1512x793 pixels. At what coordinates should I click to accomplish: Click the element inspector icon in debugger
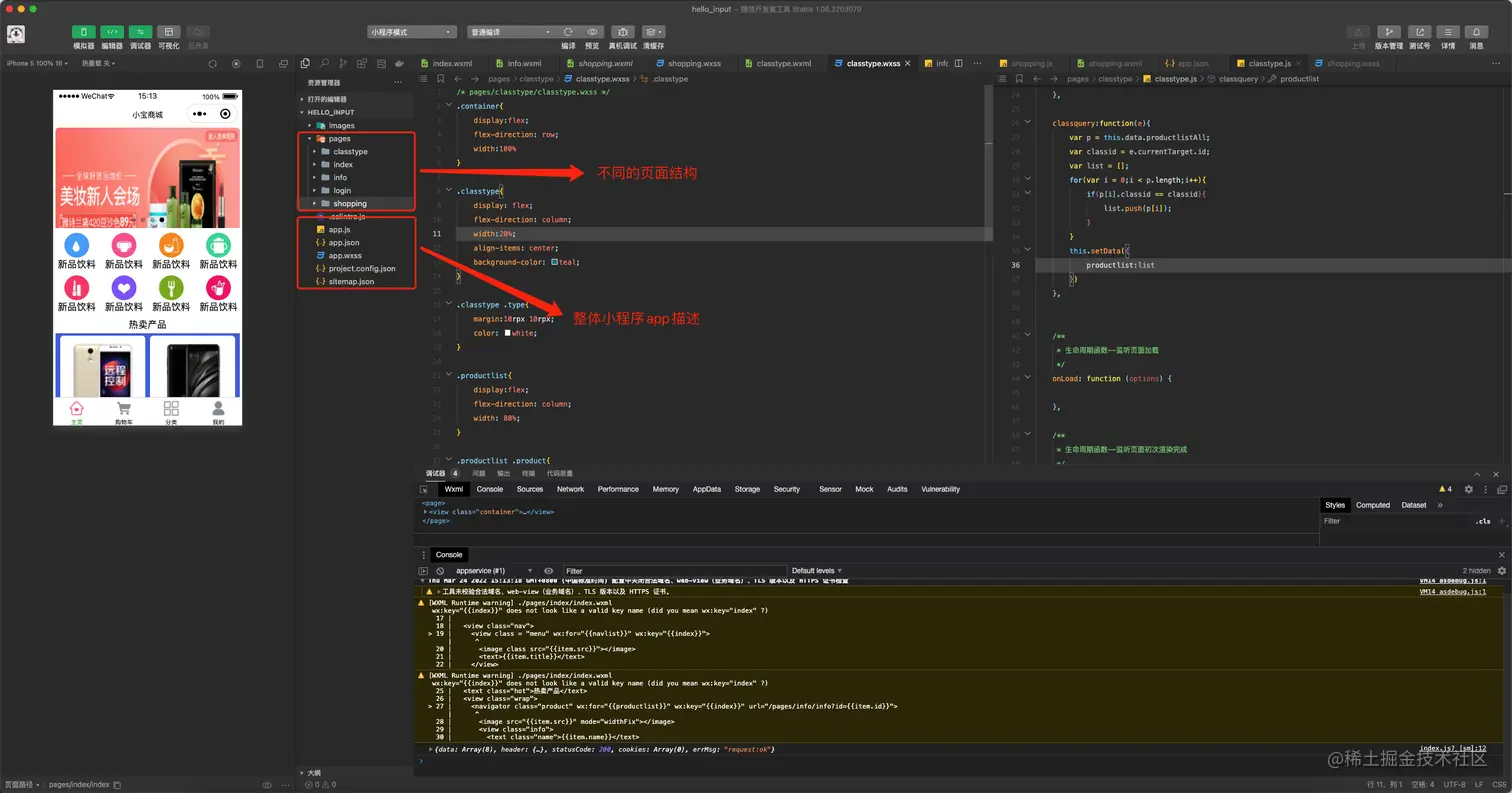[425, 489]
